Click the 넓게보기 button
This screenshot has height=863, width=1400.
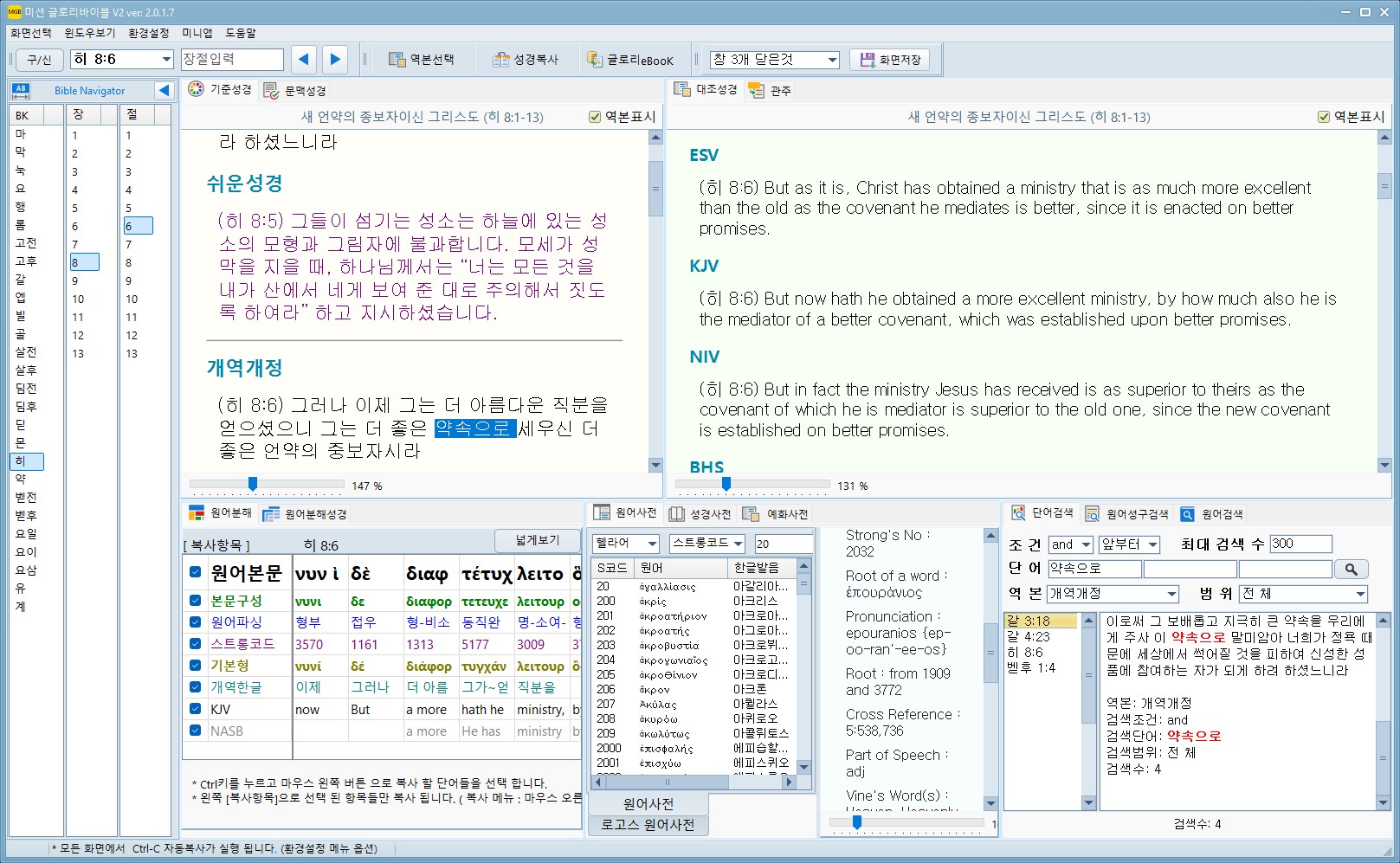pos(537,540)
